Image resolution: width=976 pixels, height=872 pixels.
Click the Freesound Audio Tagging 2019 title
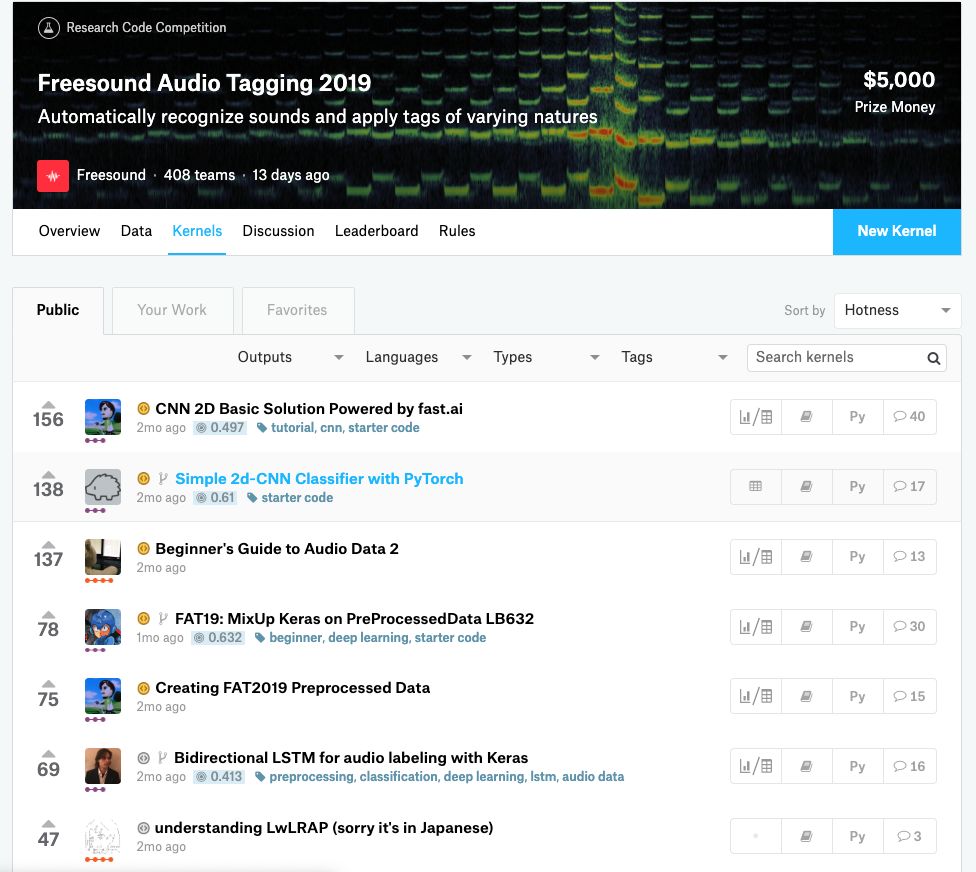coord(204,83)
